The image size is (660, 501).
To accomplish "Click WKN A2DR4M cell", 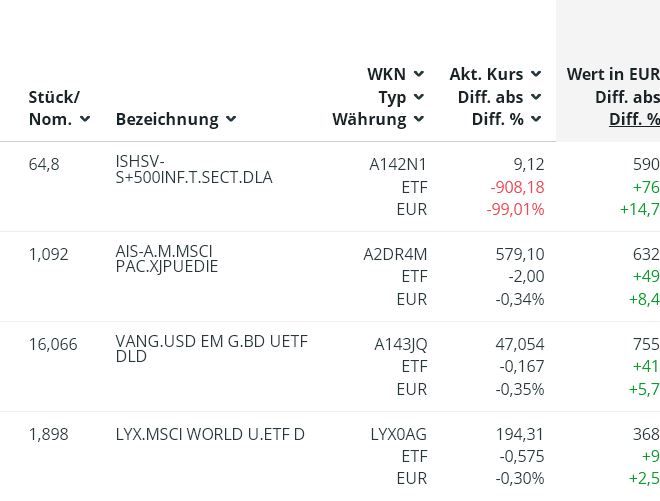I will pyautogui.click(x=395, y=254).
